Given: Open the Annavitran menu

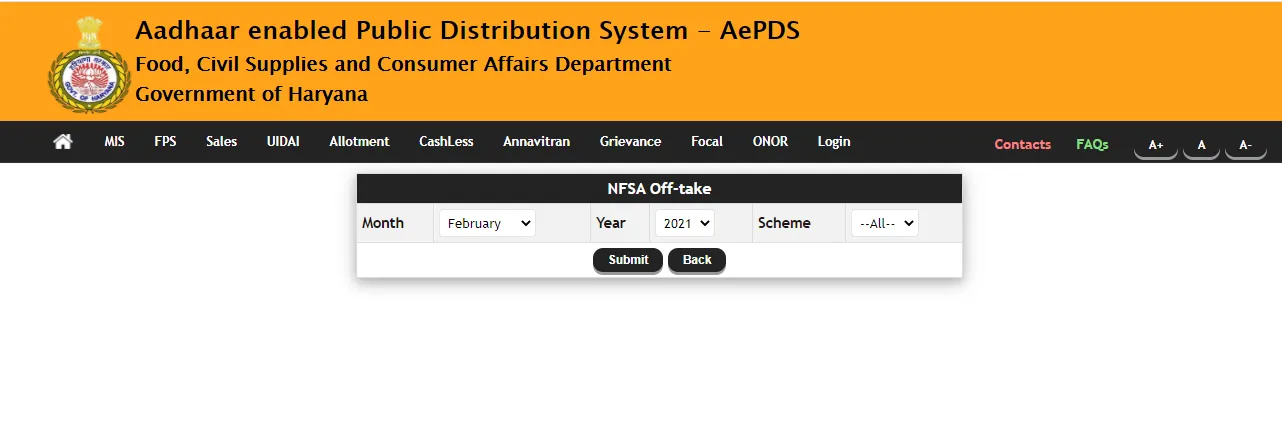Looking at the screenshot, I should tap(537, 142).
